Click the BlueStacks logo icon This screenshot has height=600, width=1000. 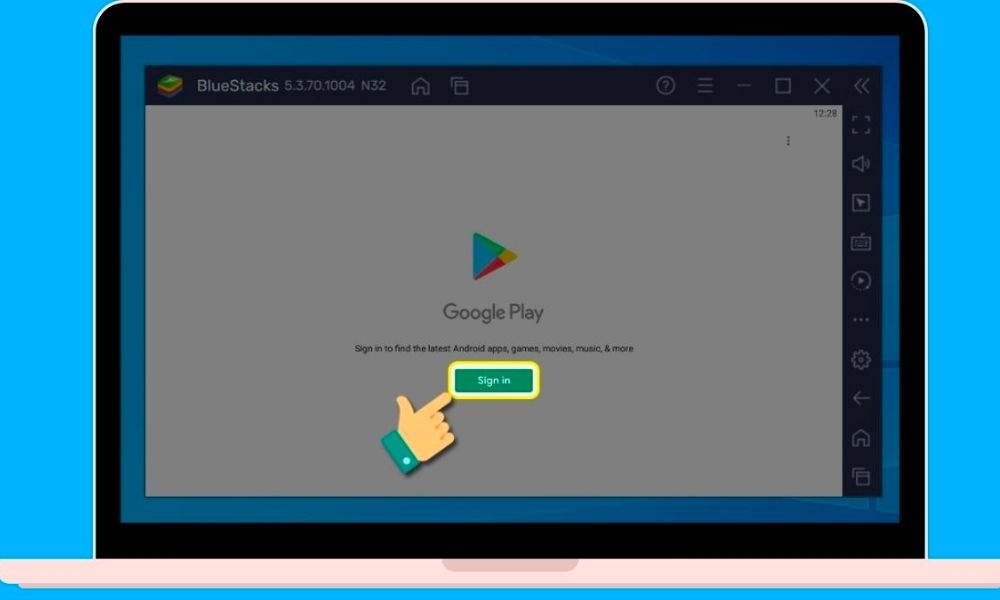click(170, 85)
